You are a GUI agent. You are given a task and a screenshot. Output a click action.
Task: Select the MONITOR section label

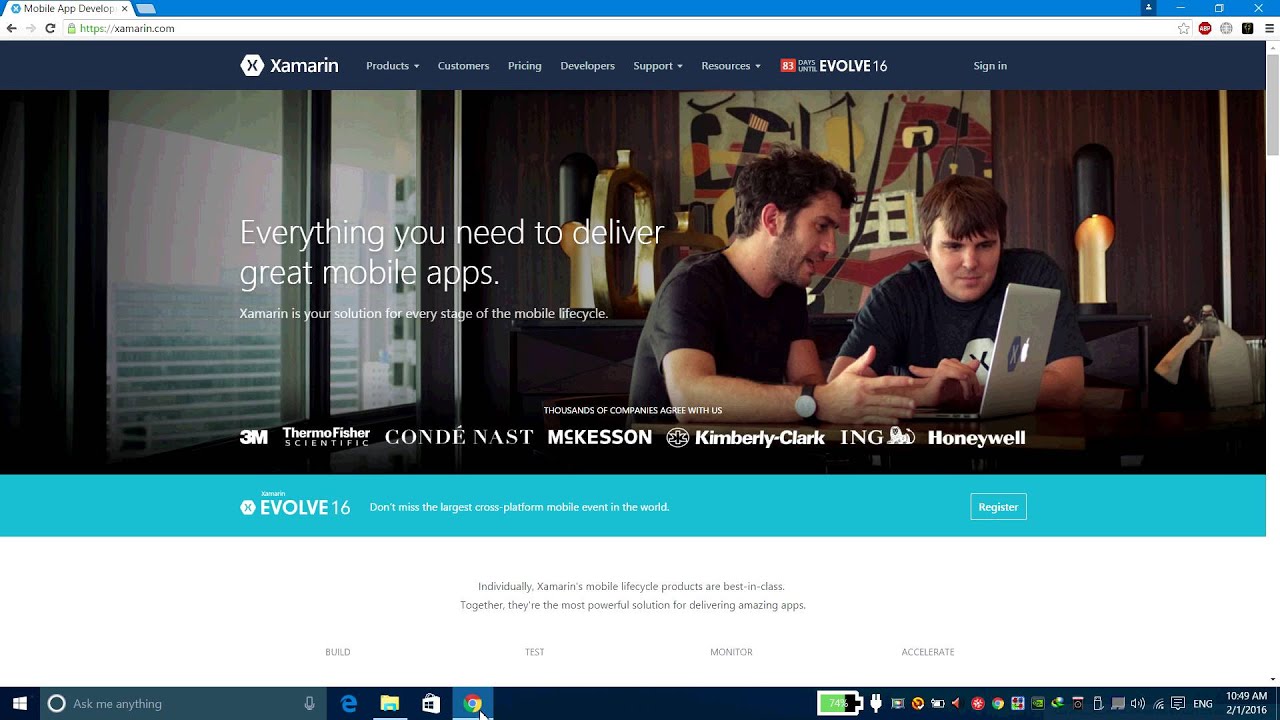click(x=731, y=652)
